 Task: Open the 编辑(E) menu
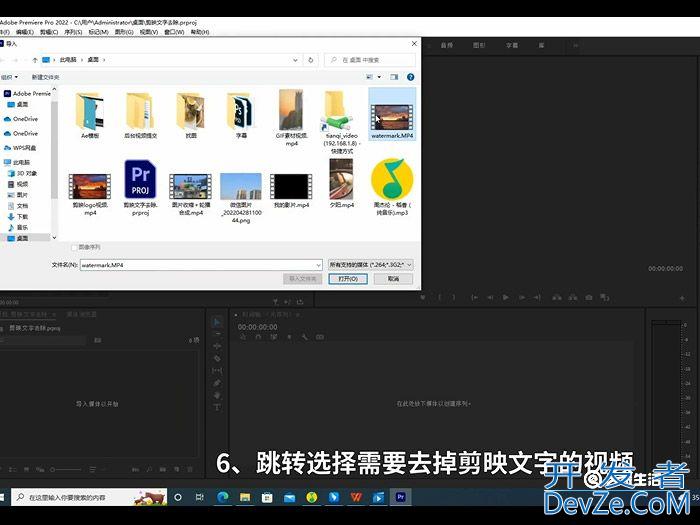click(25, 32)
